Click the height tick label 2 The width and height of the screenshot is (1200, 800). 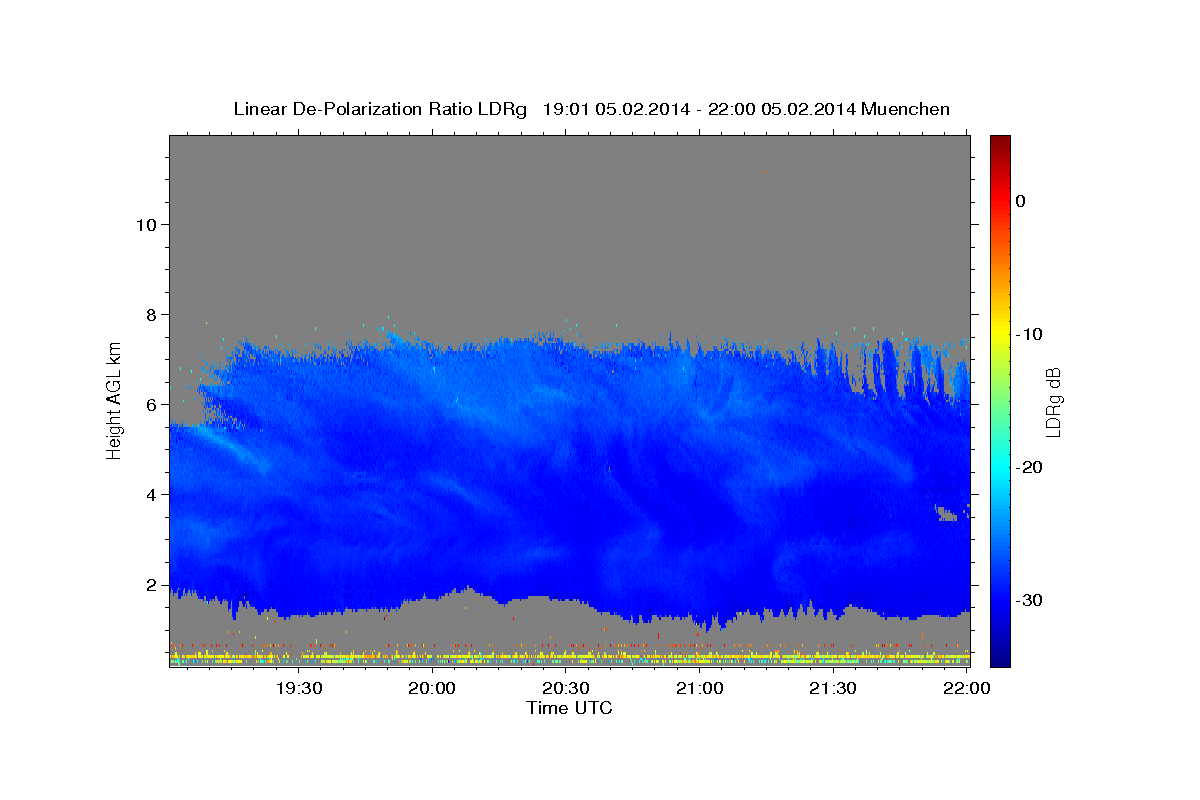(x=151, y=584)
